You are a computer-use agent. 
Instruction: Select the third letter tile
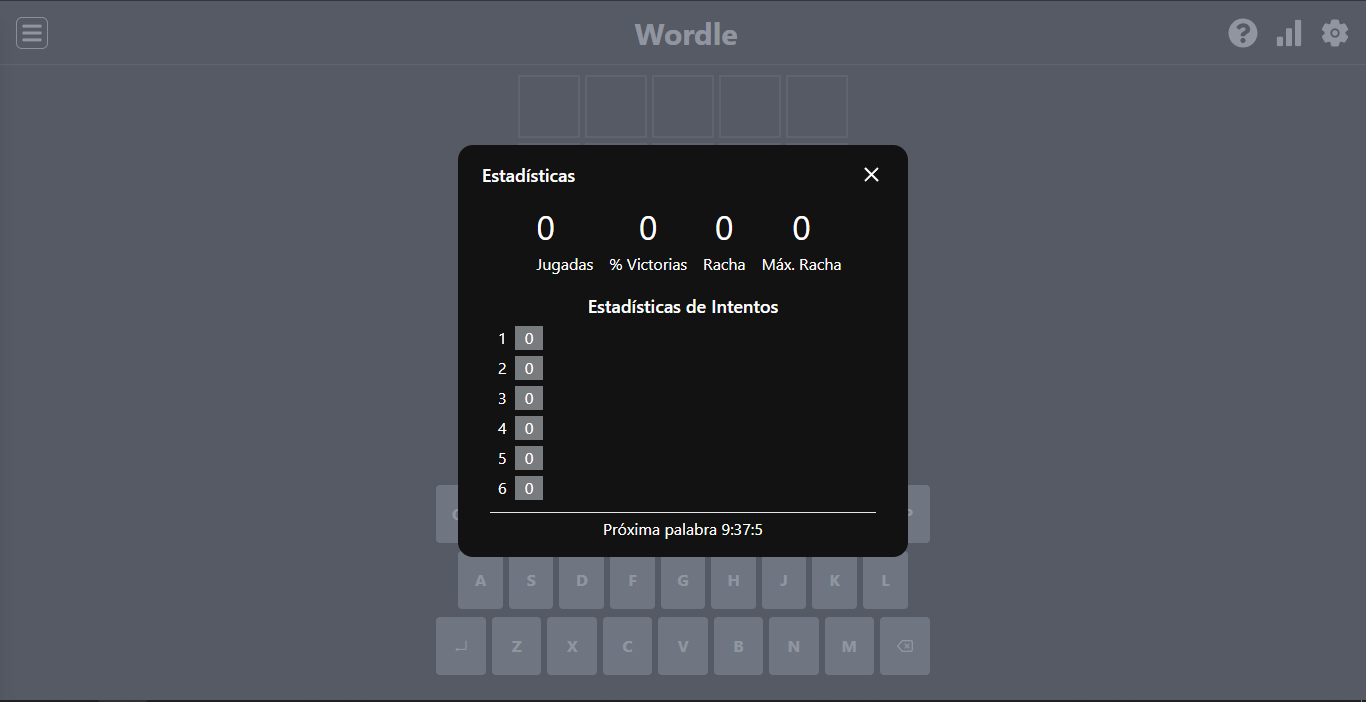[x=683, y=106]
